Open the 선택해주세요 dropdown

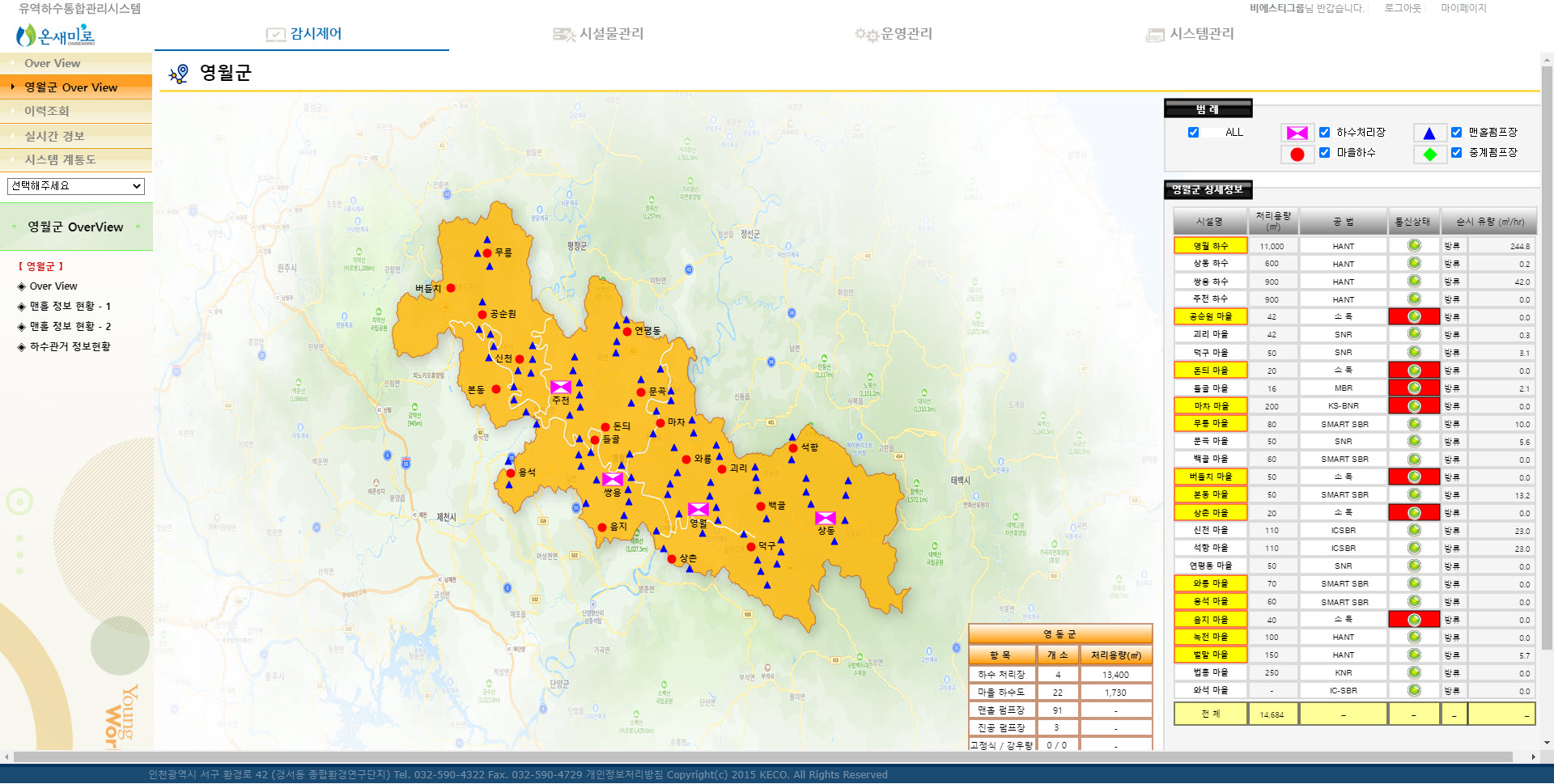coord(76,186)
